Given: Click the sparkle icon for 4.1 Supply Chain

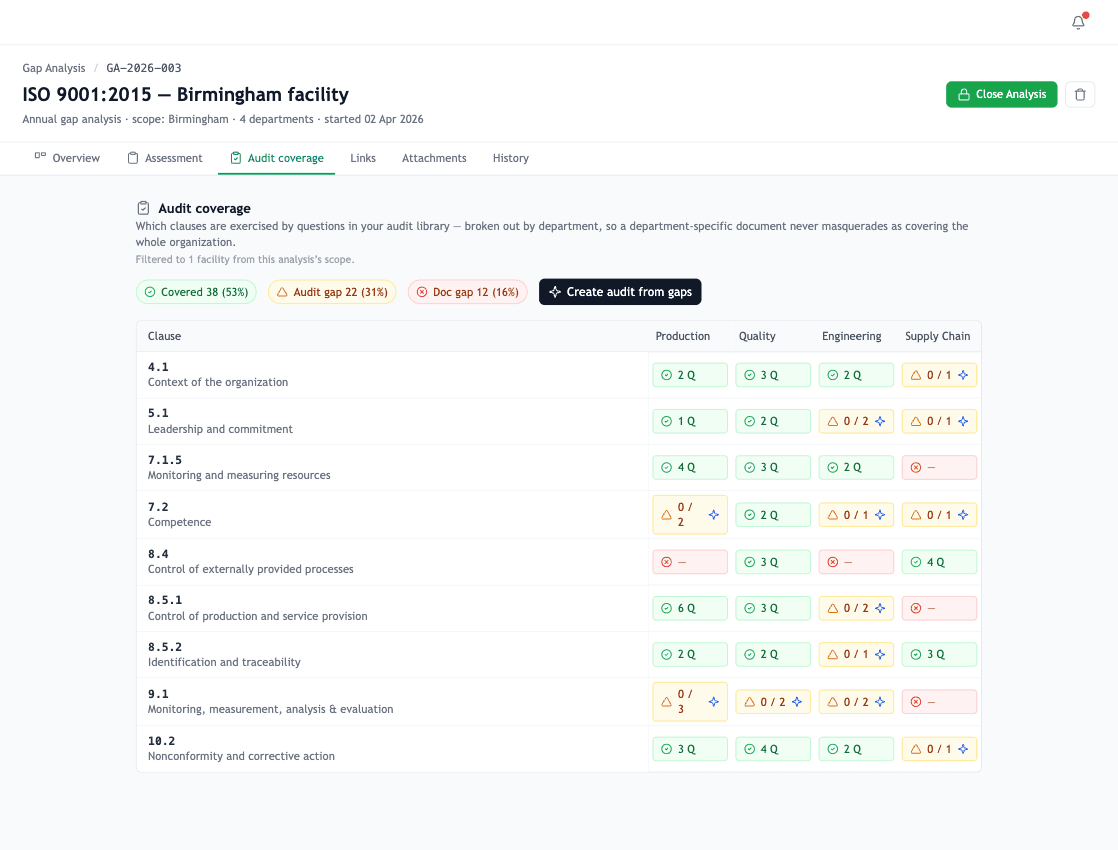Looking at the screenshot, I should click(x=963, y=375).
